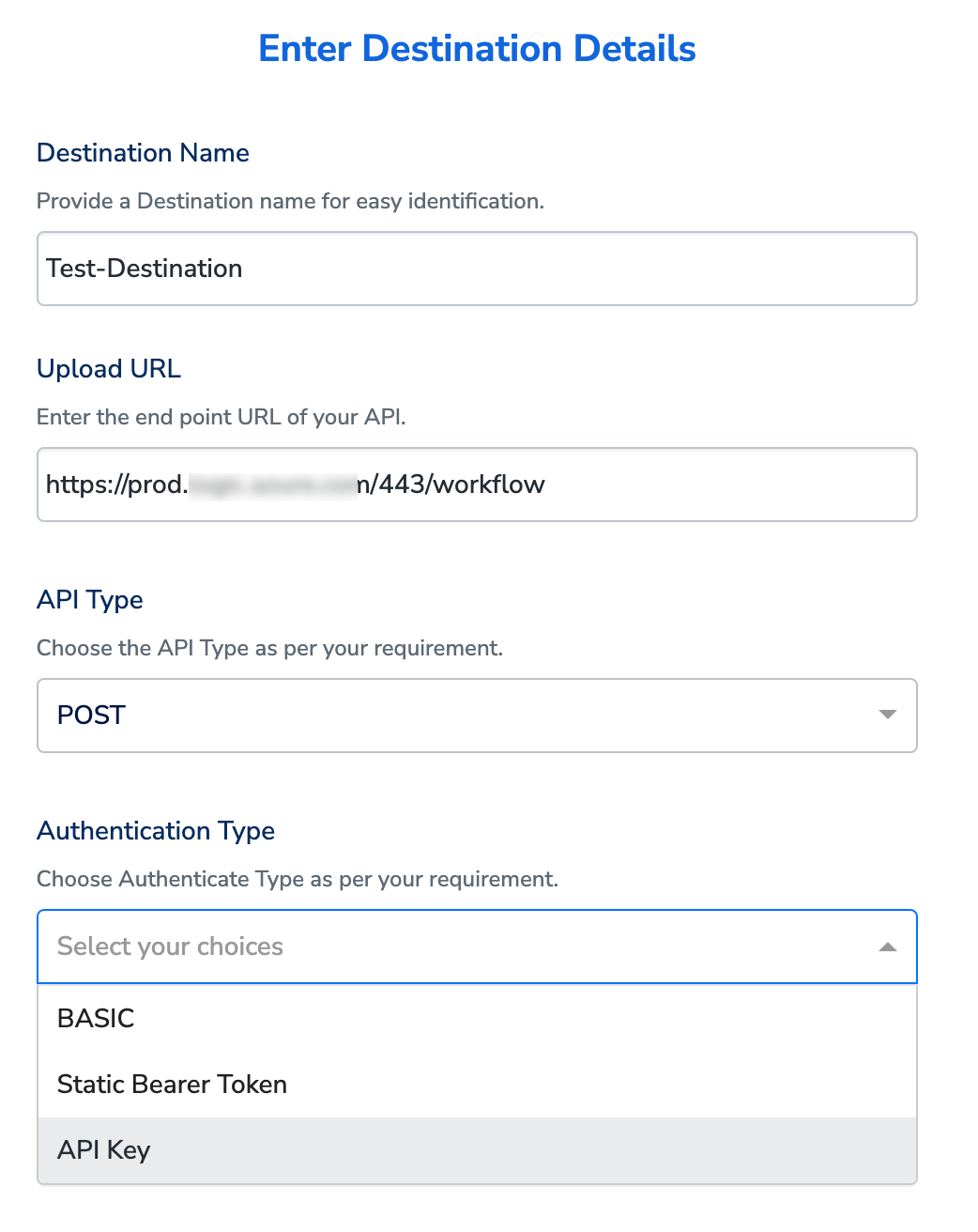The height and width of the screenshot is (1232, 978).
Task: Select BASIC authentication option
Action: click(x=96, y=1018)
